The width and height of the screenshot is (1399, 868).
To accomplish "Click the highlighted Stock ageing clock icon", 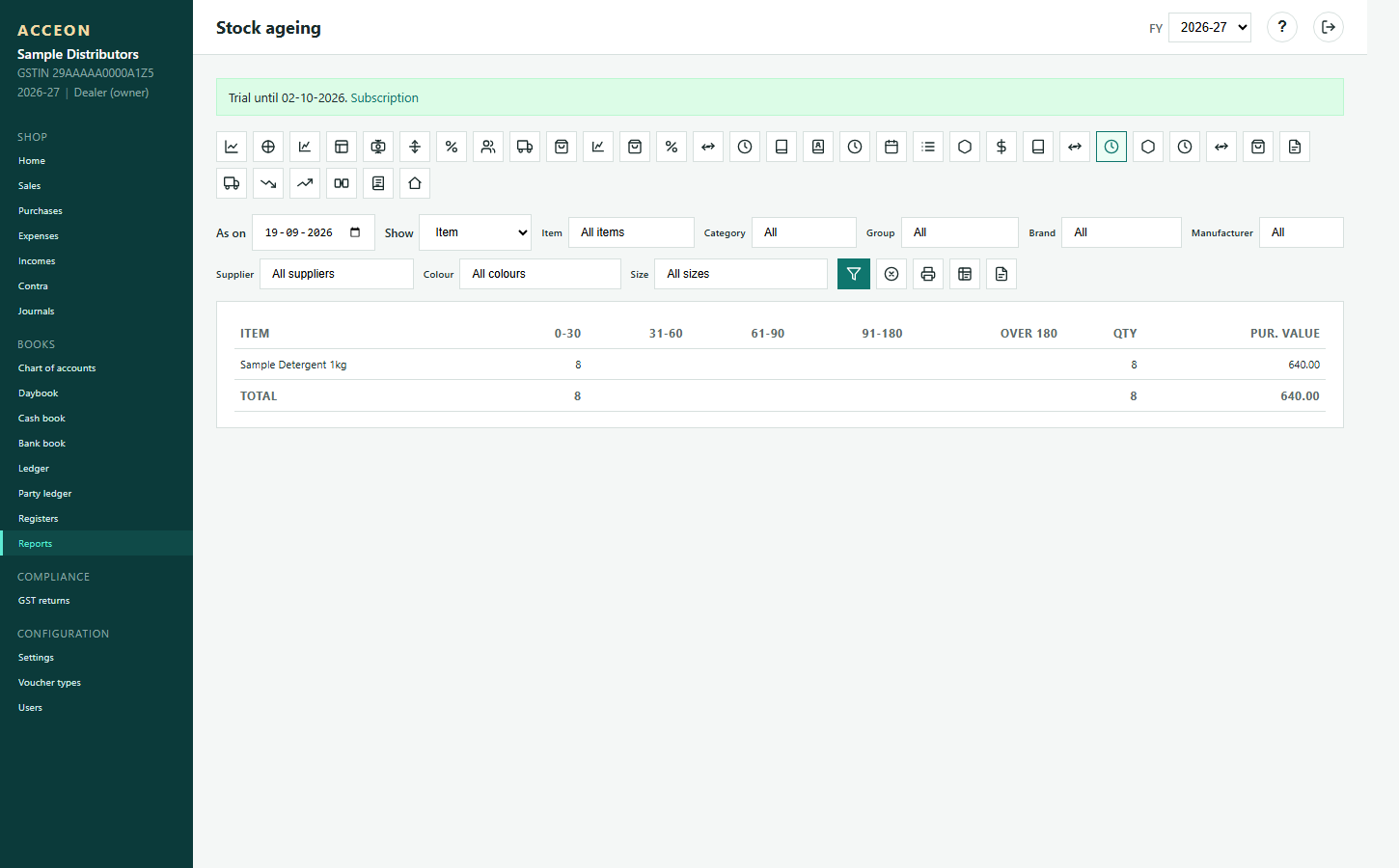I will (1111, 147).
